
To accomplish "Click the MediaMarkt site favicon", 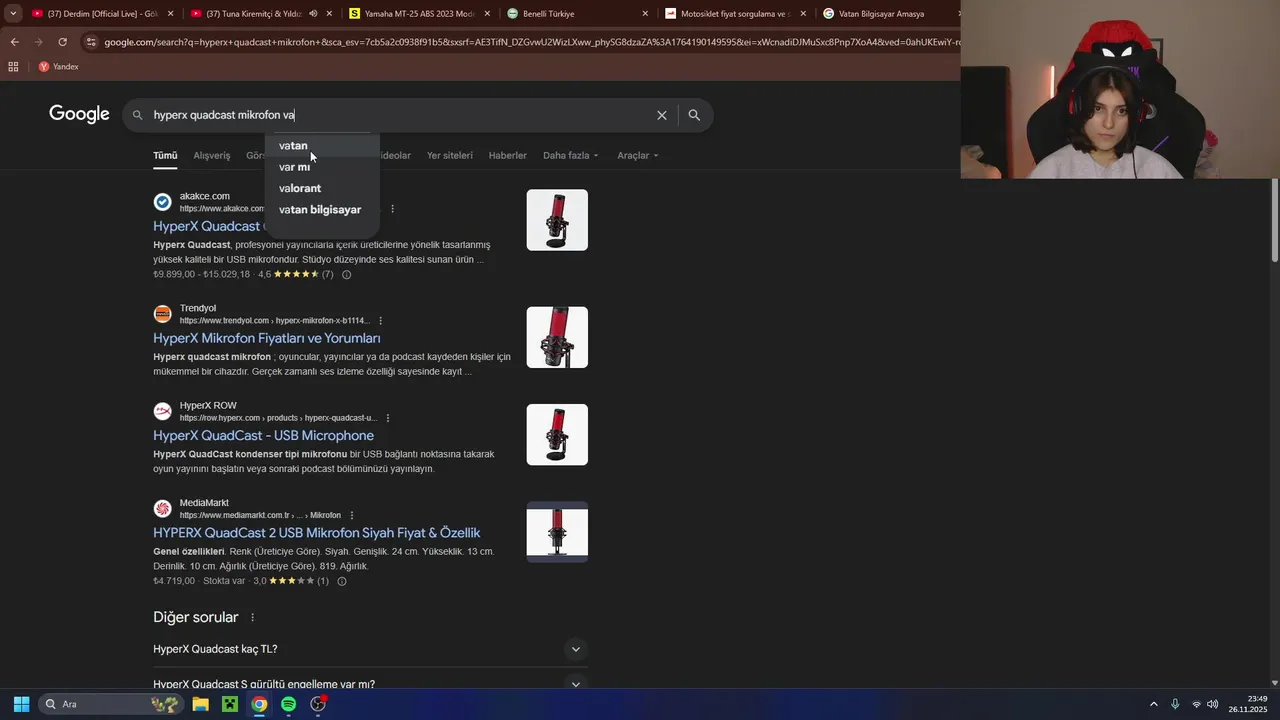I will click(x=162, y=509).
